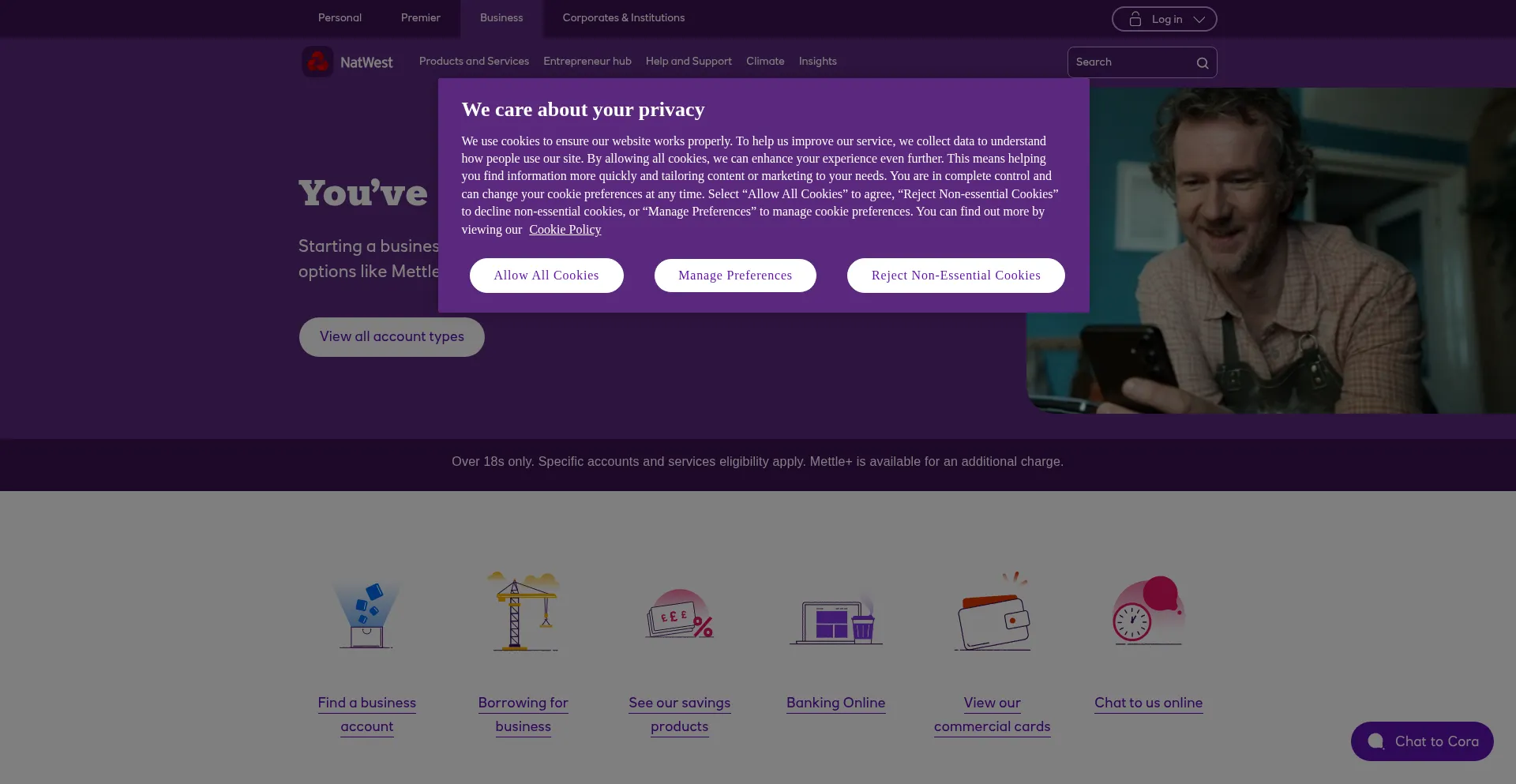
Task: Open Help and Support menu
Action: pyautogui.click(x=689, y=62)
